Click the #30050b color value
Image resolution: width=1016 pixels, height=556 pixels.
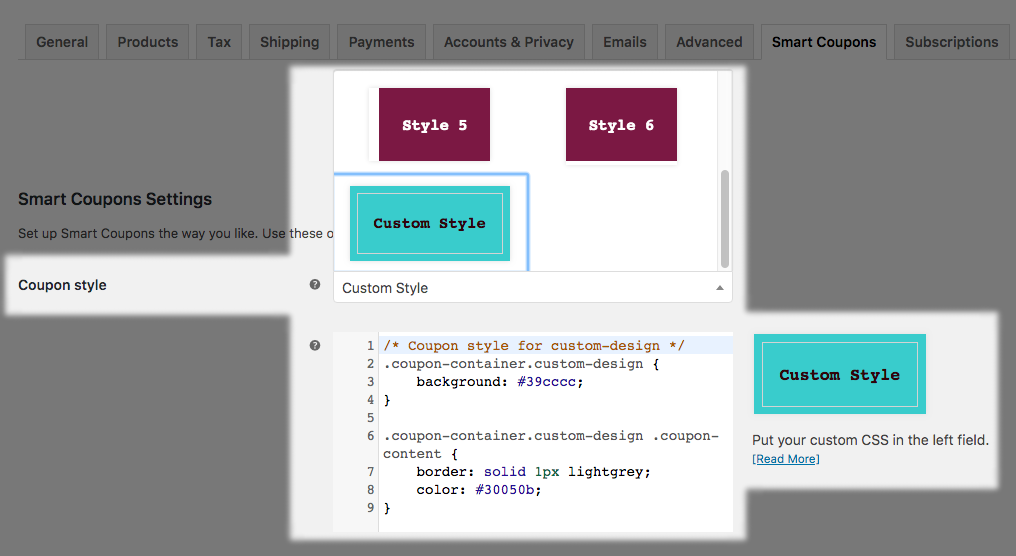point(505,490)
